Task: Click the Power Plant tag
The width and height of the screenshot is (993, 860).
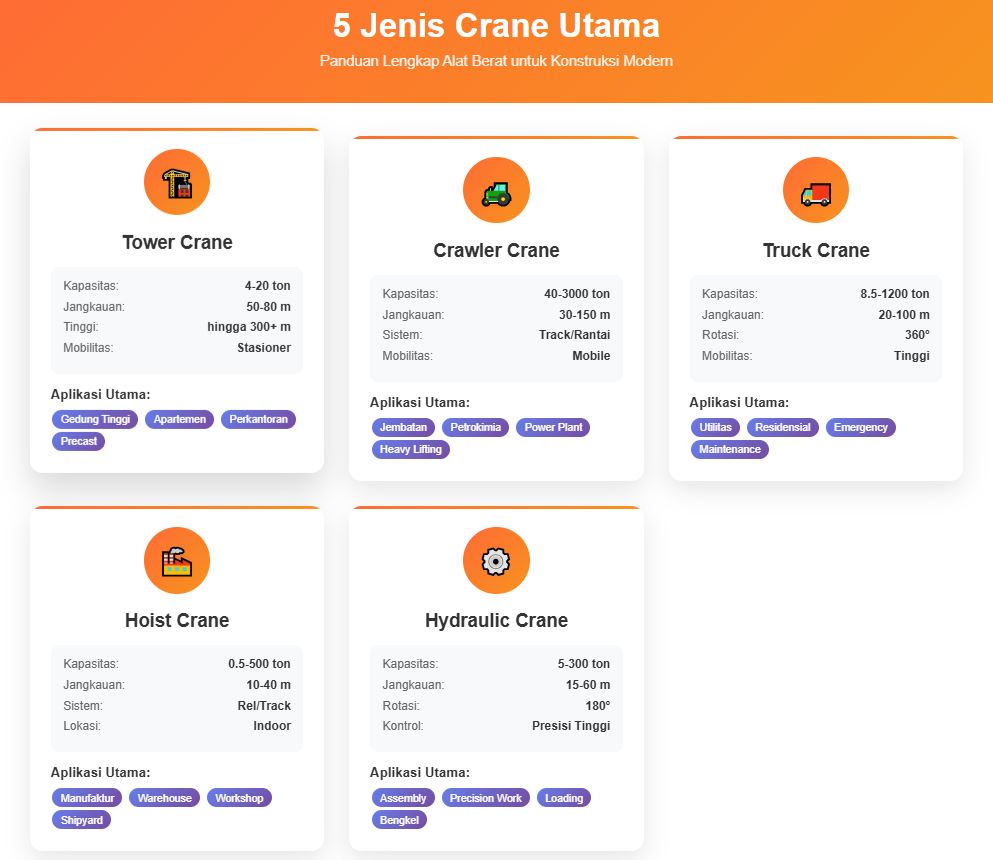Action: pyautogui.click(x=553, y=427)
